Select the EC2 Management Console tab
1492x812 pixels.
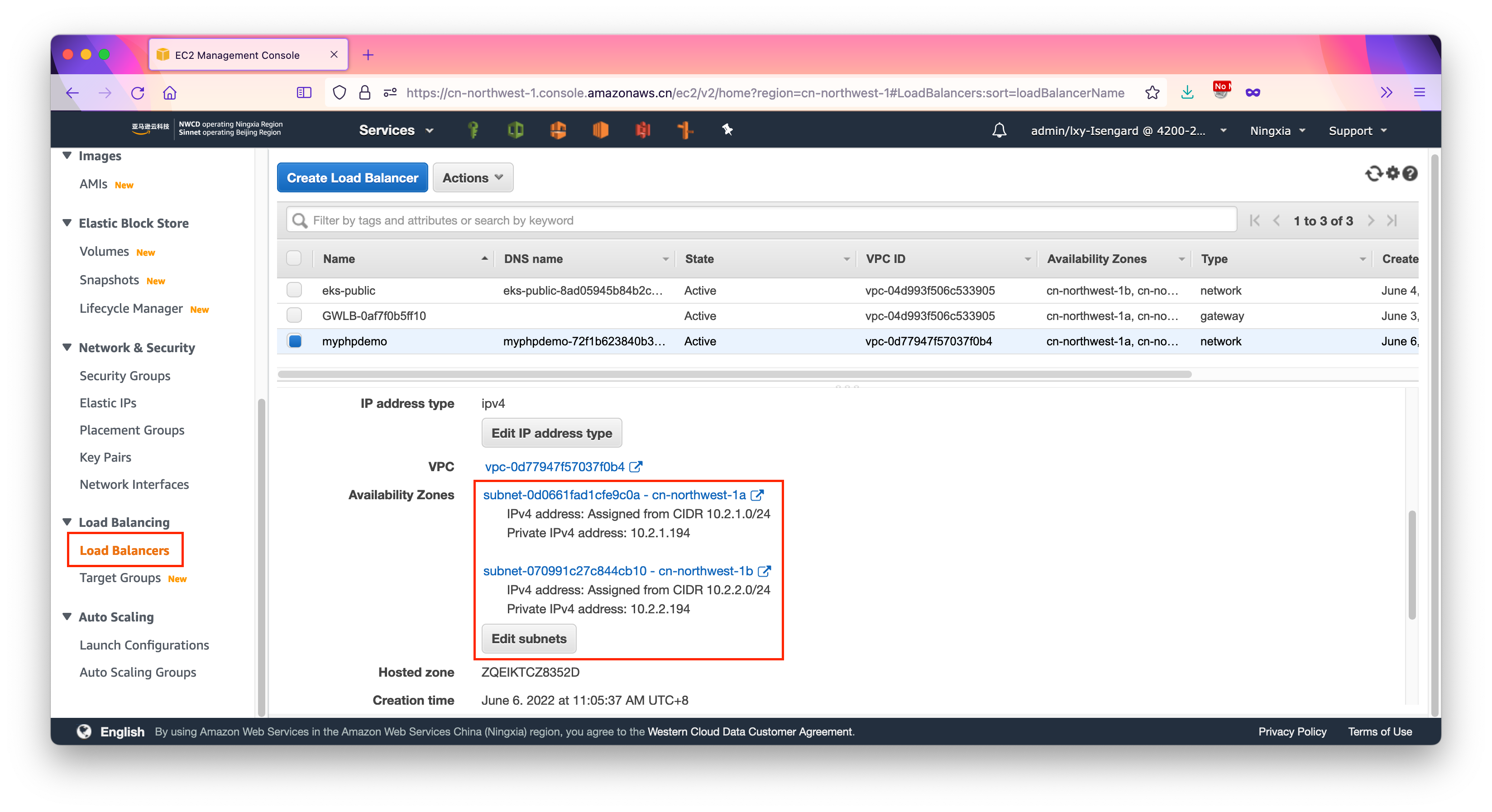click(249, 55)
